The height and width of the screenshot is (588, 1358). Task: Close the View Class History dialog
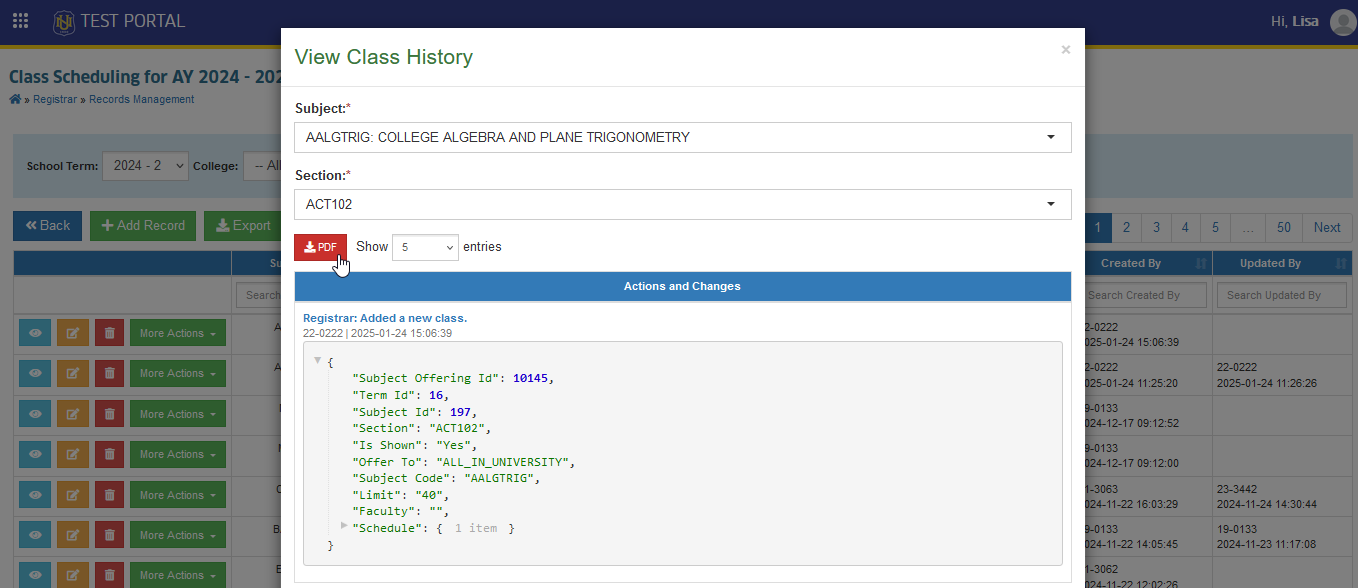click(1066, 49)
